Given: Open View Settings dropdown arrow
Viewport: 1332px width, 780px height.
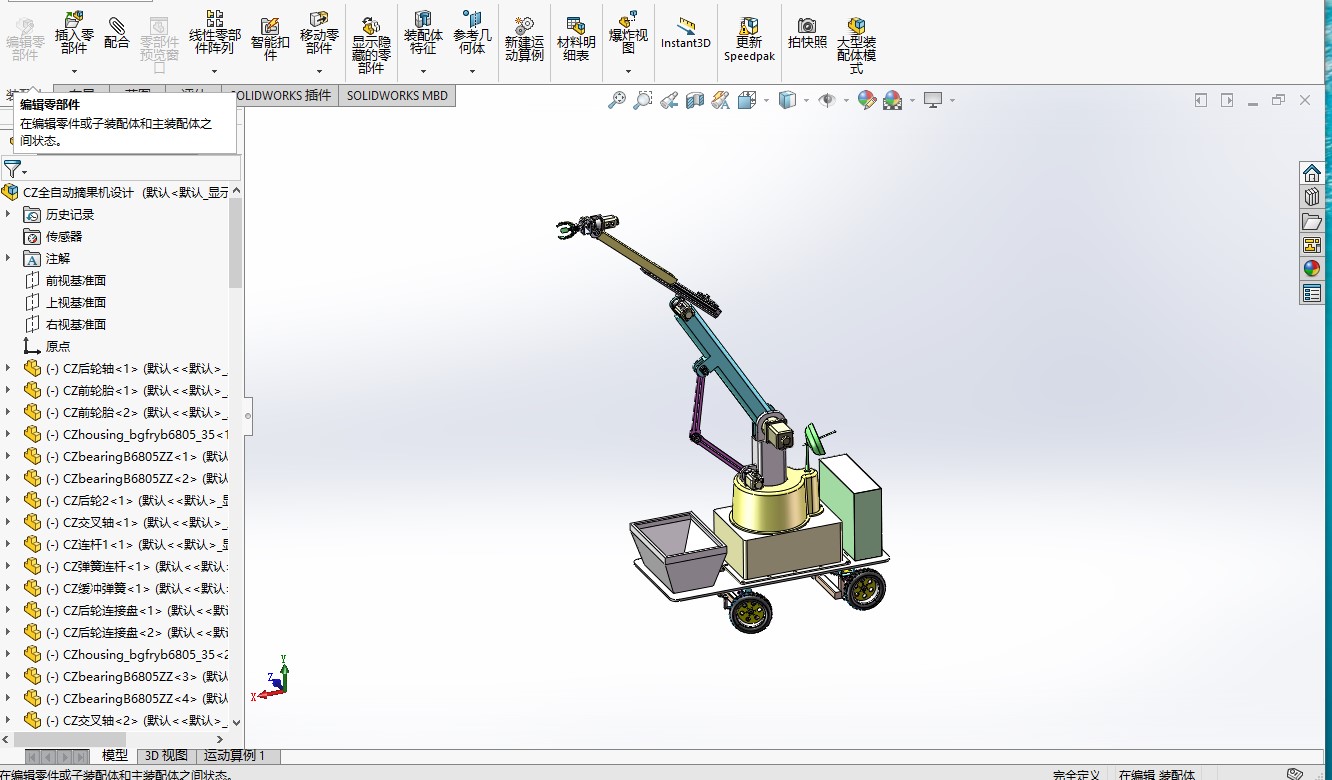Looking at the screenshot, I should [x=952, y=100].
